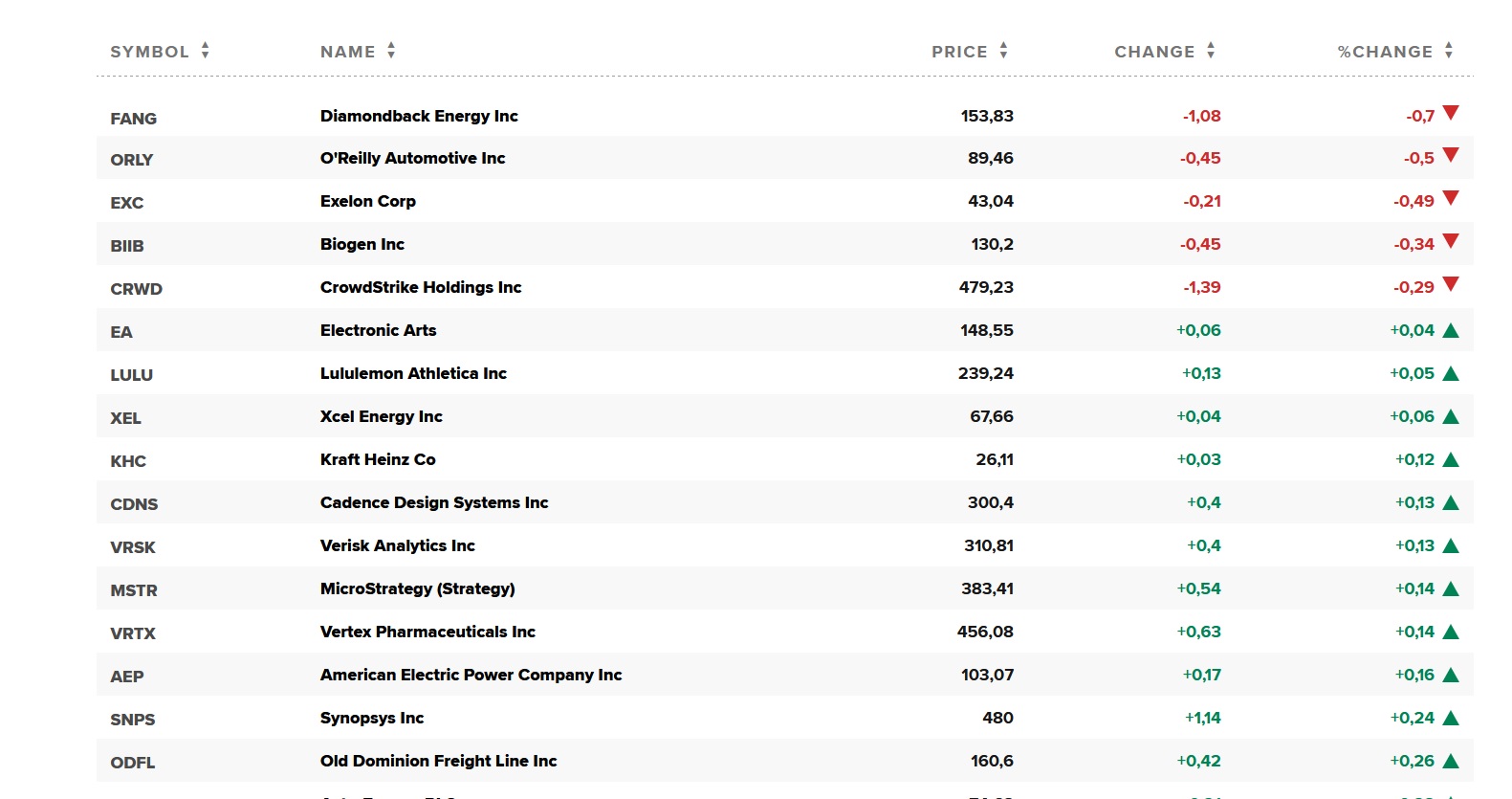Open the ORLY ticker symbol

(132, 160)
